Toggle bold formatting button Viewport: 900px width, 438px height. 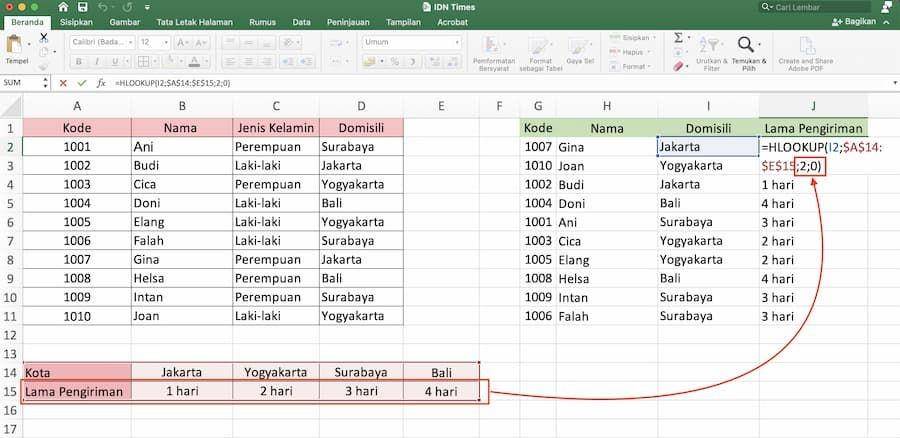pyautogui.click(x=79, y=61)
